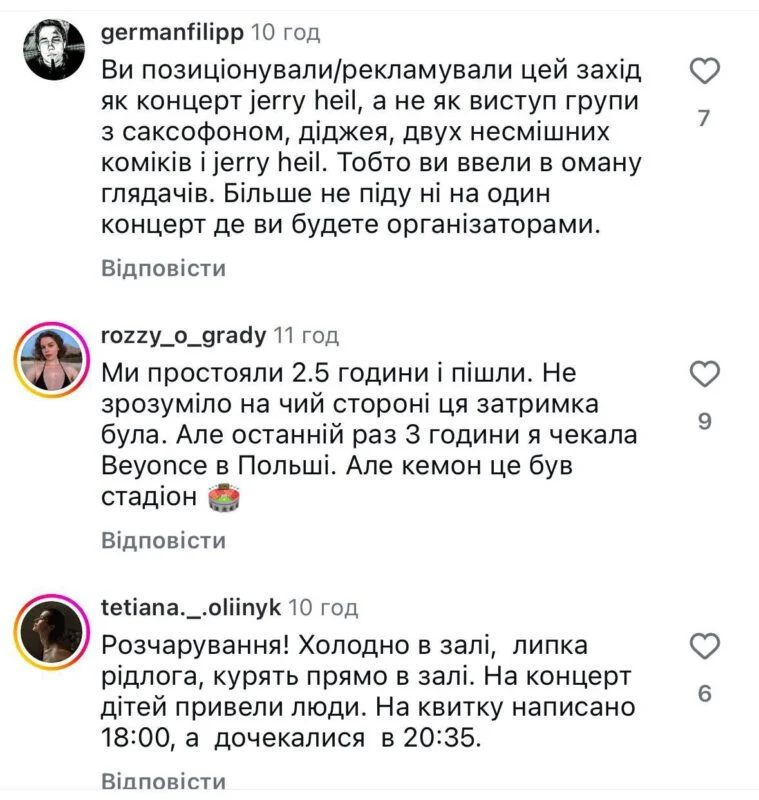Screen dimensions: 759x800
Task: Click the '10 год' timestamp next to germanfilipp
Action: pyautogui.click(x=286, y=33)
